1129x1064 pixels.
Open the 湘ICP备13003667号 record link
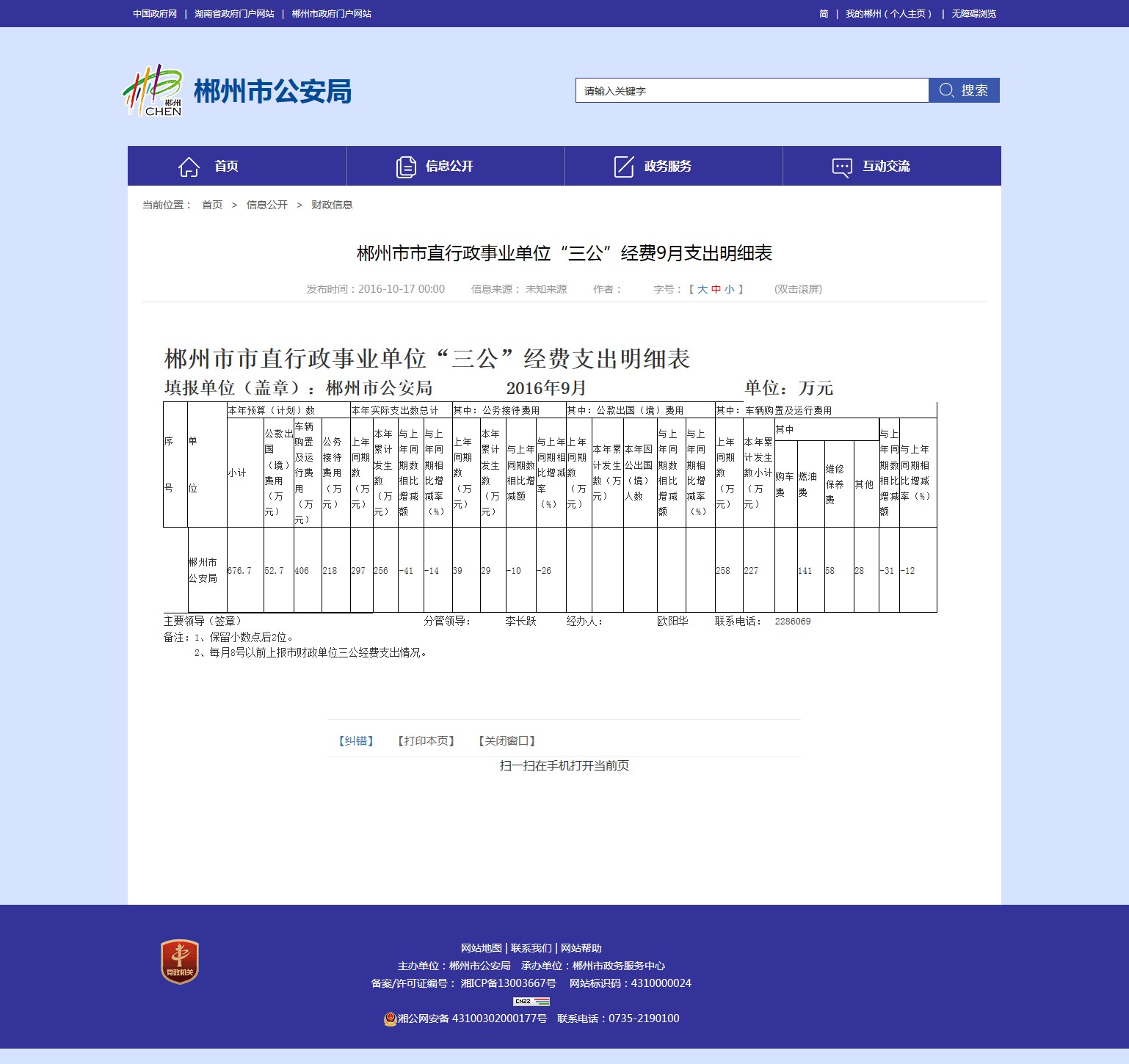(508, 983)
